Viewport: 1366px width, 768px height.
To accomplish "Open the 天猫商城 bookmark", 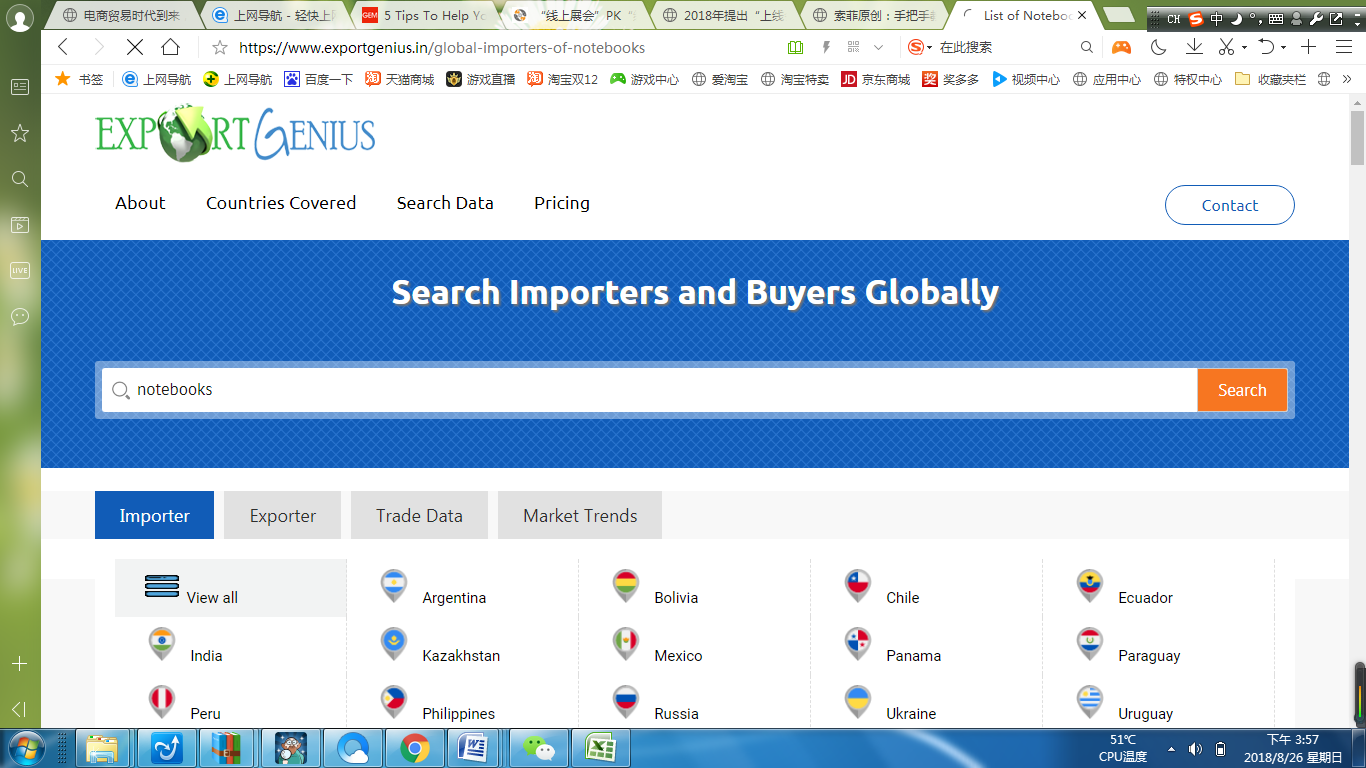I will click(399, 79).
